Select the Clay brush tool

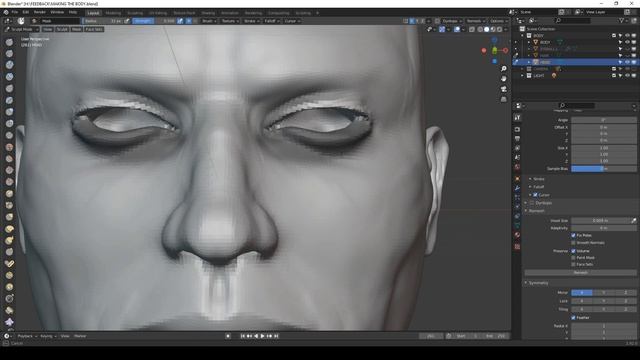pyautogui.click(x=9, y=65)
